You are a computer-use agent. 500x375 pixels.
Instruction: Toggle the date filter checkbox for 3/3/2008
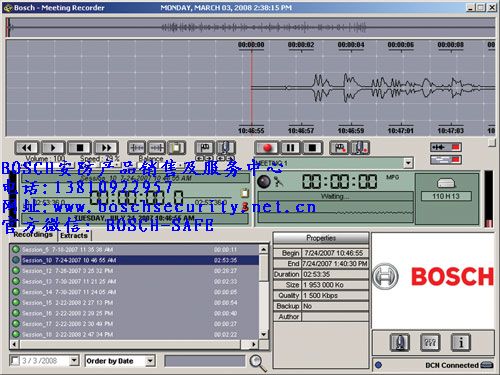tap(15, 361)
